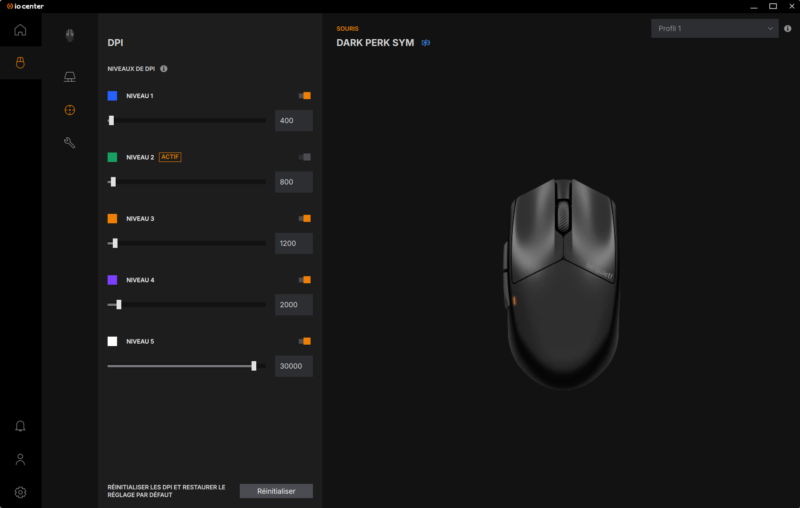Click the Niveau 3 orange color swatch
Viewport: 800px width, 508px height.
(x=112, y=218)
